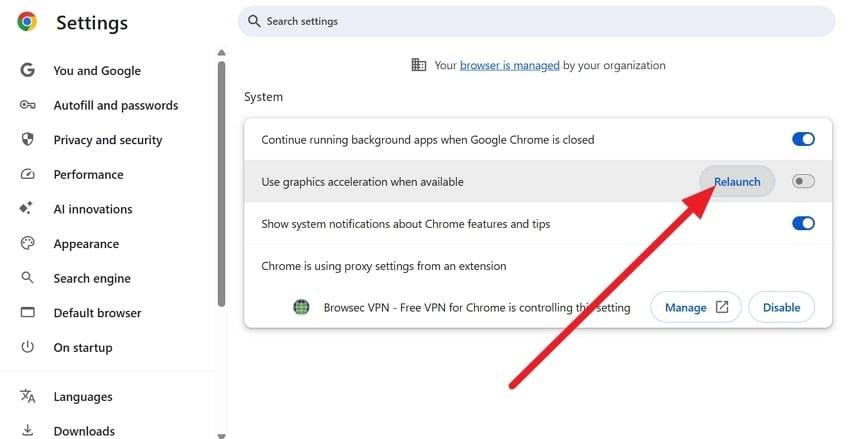Screen dimensions: 850x439
Task: Click the organization building icon
Action: click(x=418, y=65)
